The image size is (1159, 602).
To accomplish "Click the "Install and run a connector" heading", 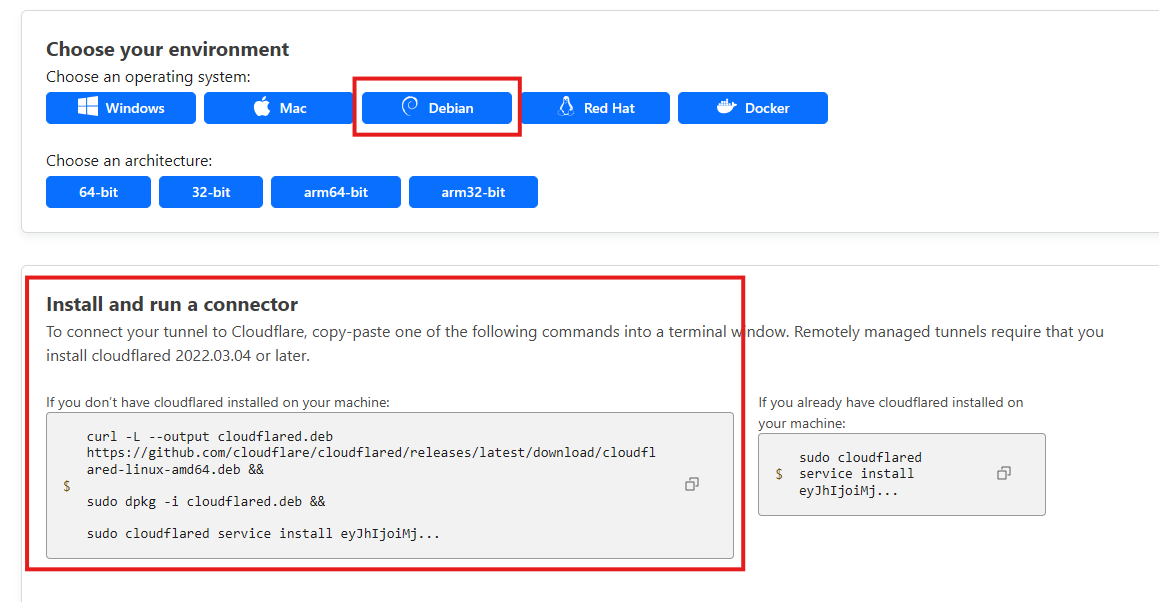I will coord(172,304).
